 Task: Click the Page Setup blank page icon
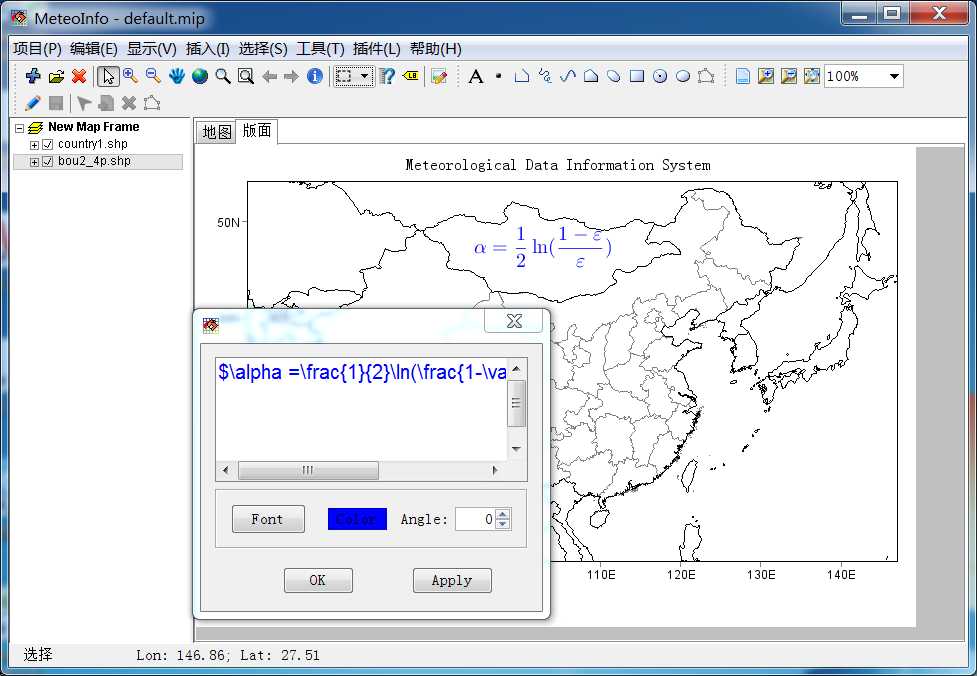tap(743, 76)
